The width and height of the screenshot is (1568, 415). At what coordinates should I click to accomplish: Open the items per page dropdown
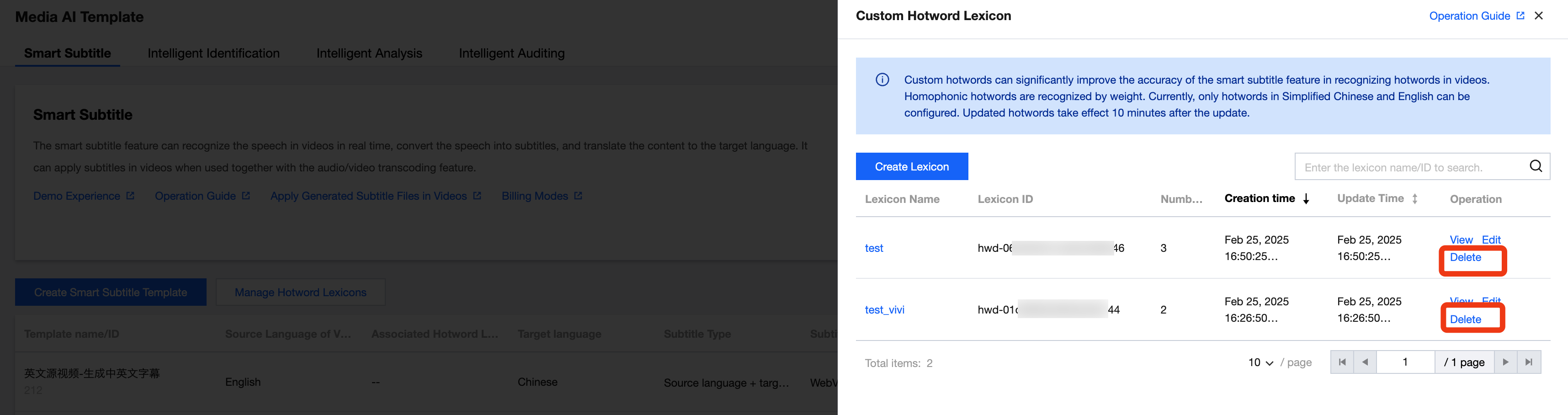pos(1260,363)
